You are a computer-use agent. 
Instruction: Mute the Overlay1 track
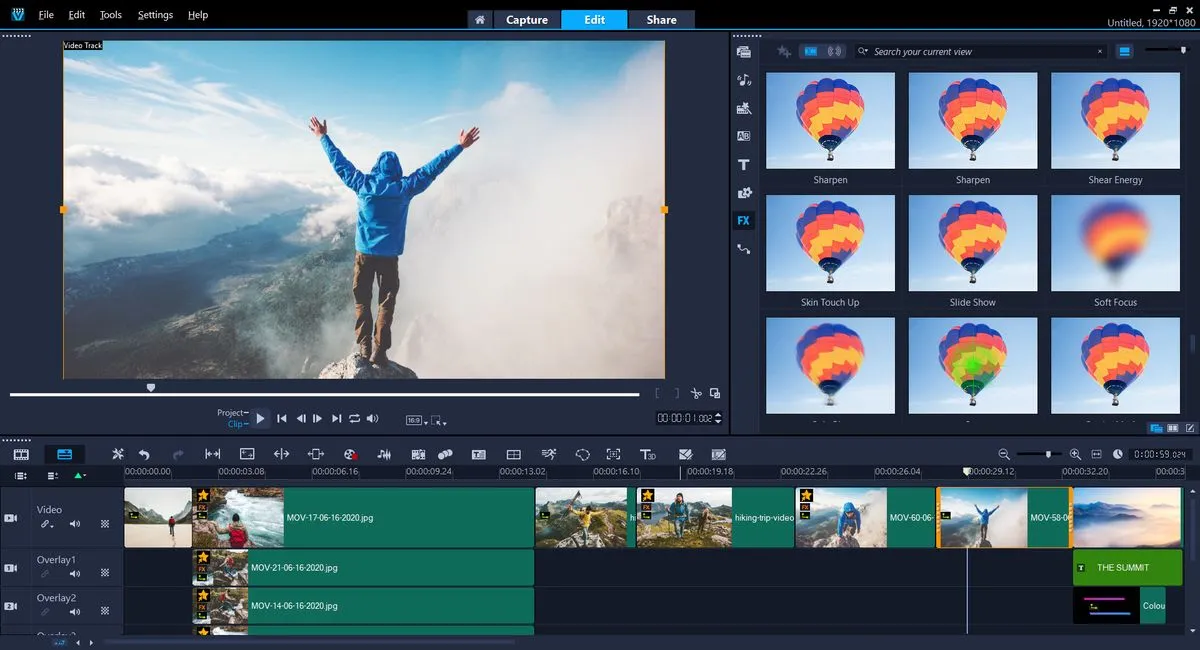pyautogui.click(x=74, y=572)
